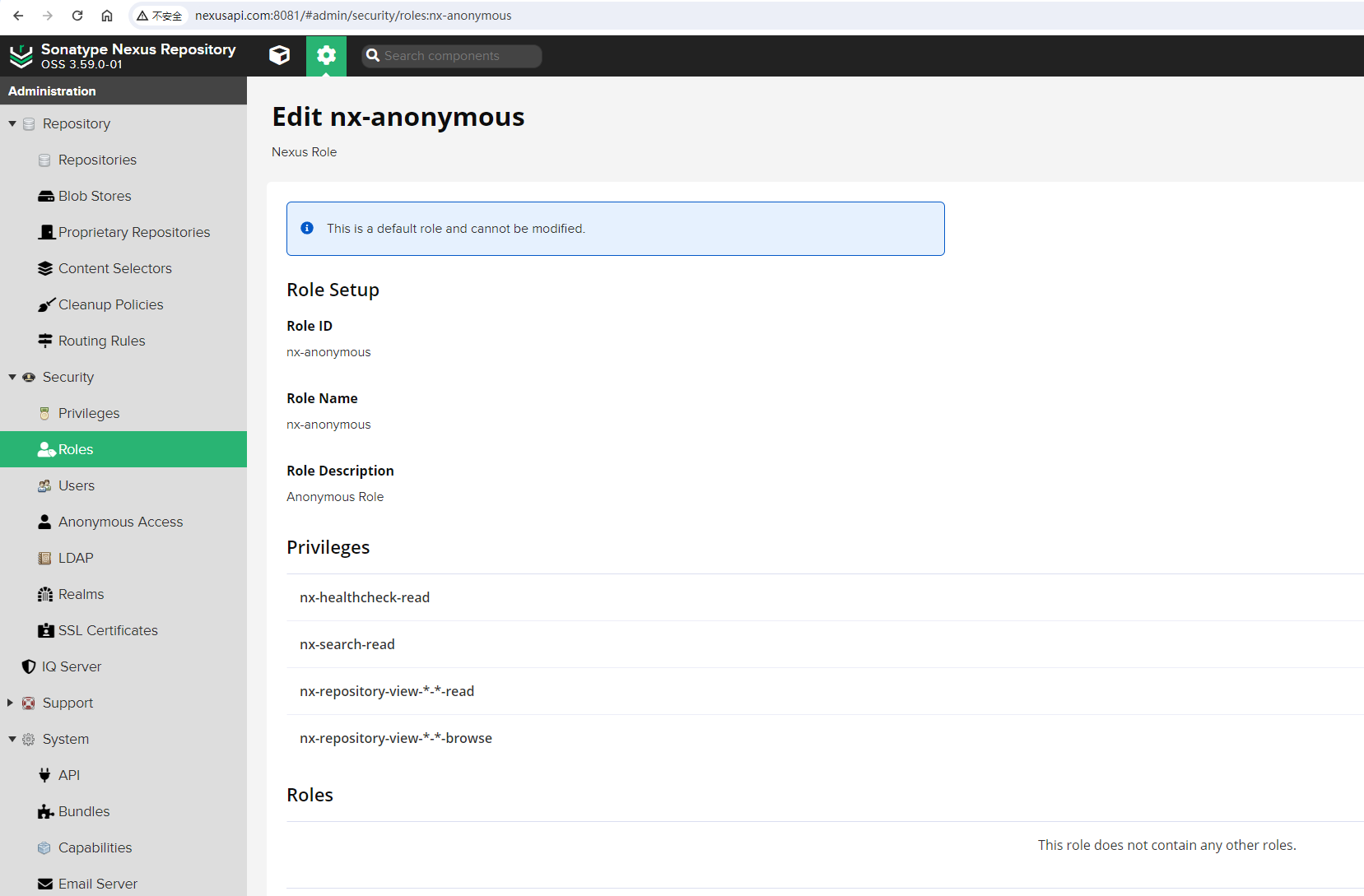Image resolution: width=1364 pixels, height=896 pixels.
Task: Select the nx-search-read privilege row
Action: click(x=825, y=644)
